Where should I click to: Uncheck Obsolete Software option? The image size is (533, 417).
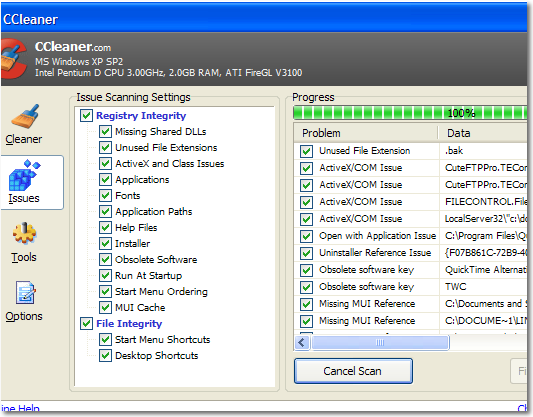(105, 259)
